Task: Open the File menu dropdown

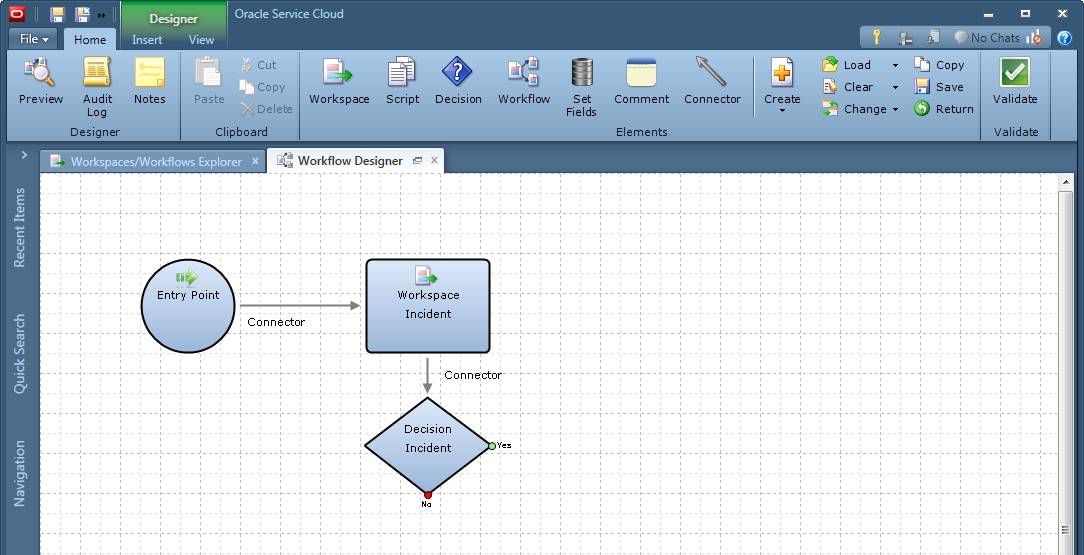Action: 34,39
